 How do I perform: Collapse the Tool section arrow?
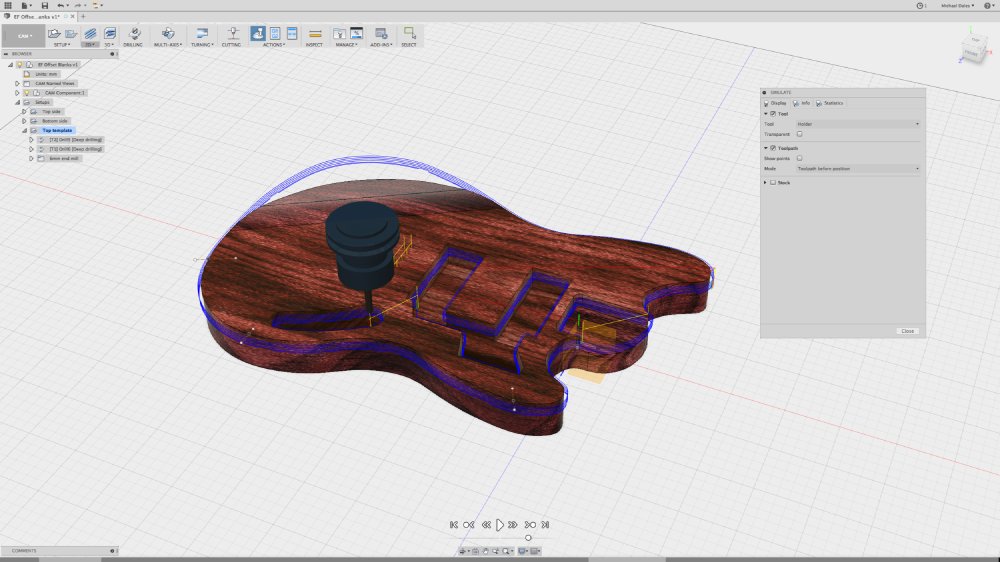766,114
